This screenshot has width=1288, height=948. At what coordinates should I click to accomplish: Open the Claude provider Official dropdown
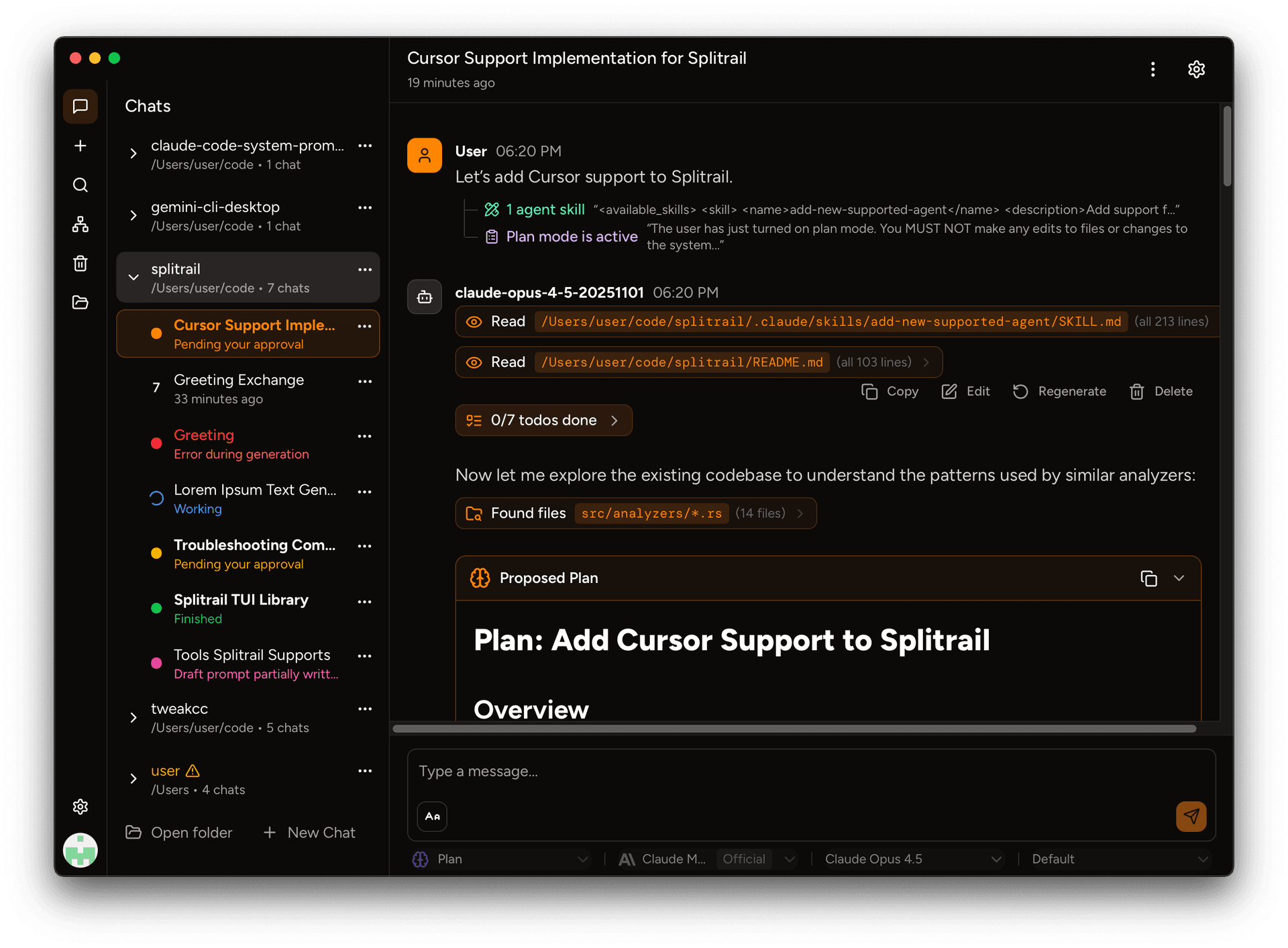click(707, 859)
